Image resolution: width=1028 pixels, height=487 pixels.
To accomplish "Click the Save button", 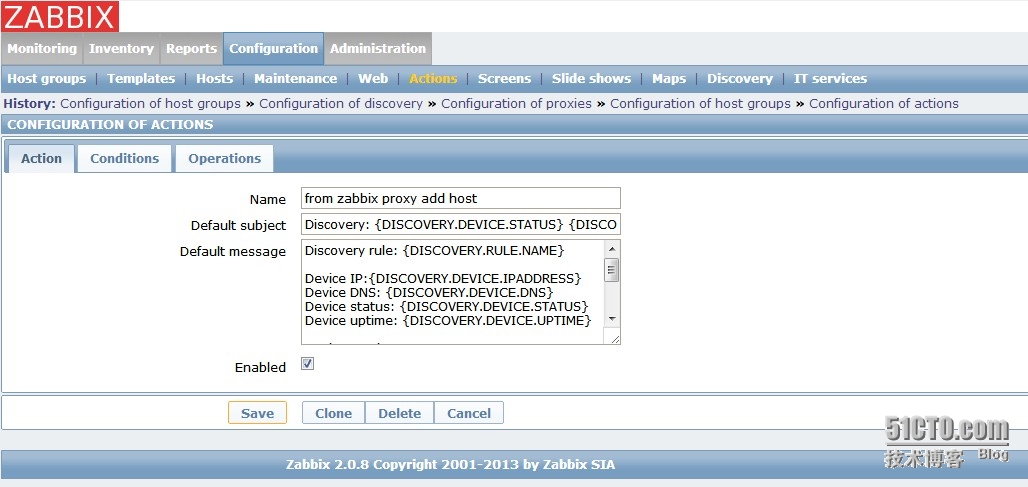I will (257, 413).
